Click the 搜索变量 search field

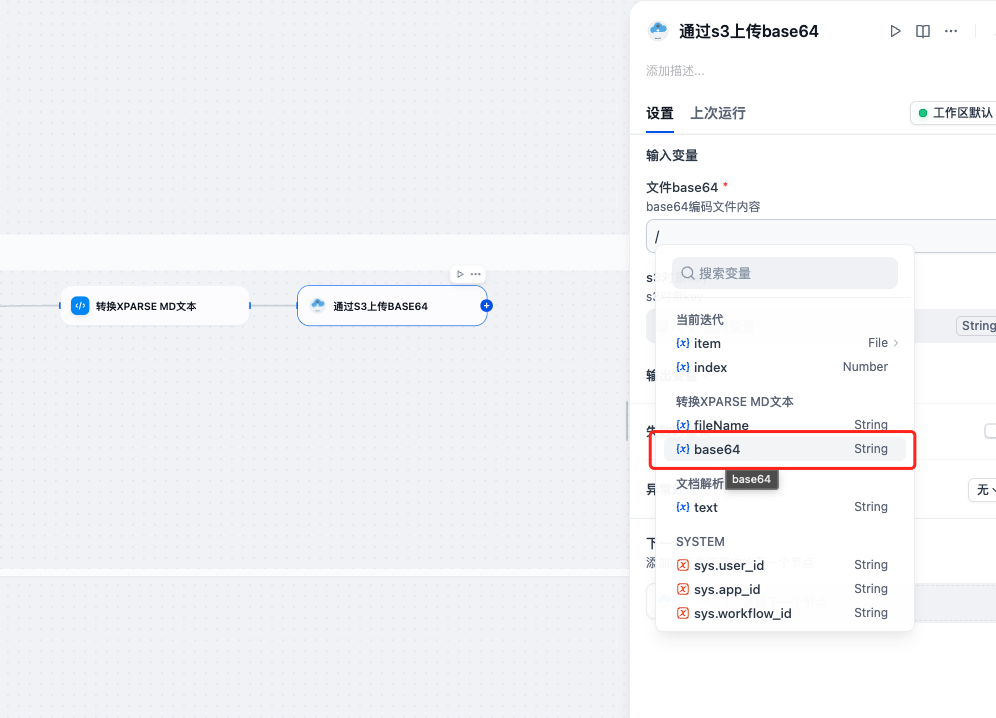784,273
